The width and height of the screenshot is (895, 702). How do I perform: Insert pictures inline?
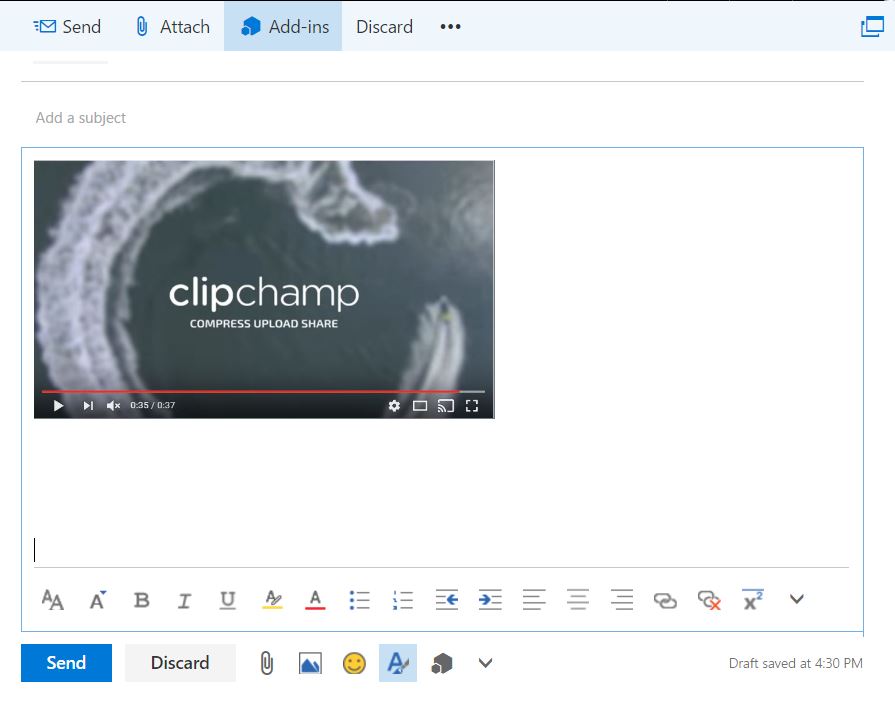tap(310, 663)
